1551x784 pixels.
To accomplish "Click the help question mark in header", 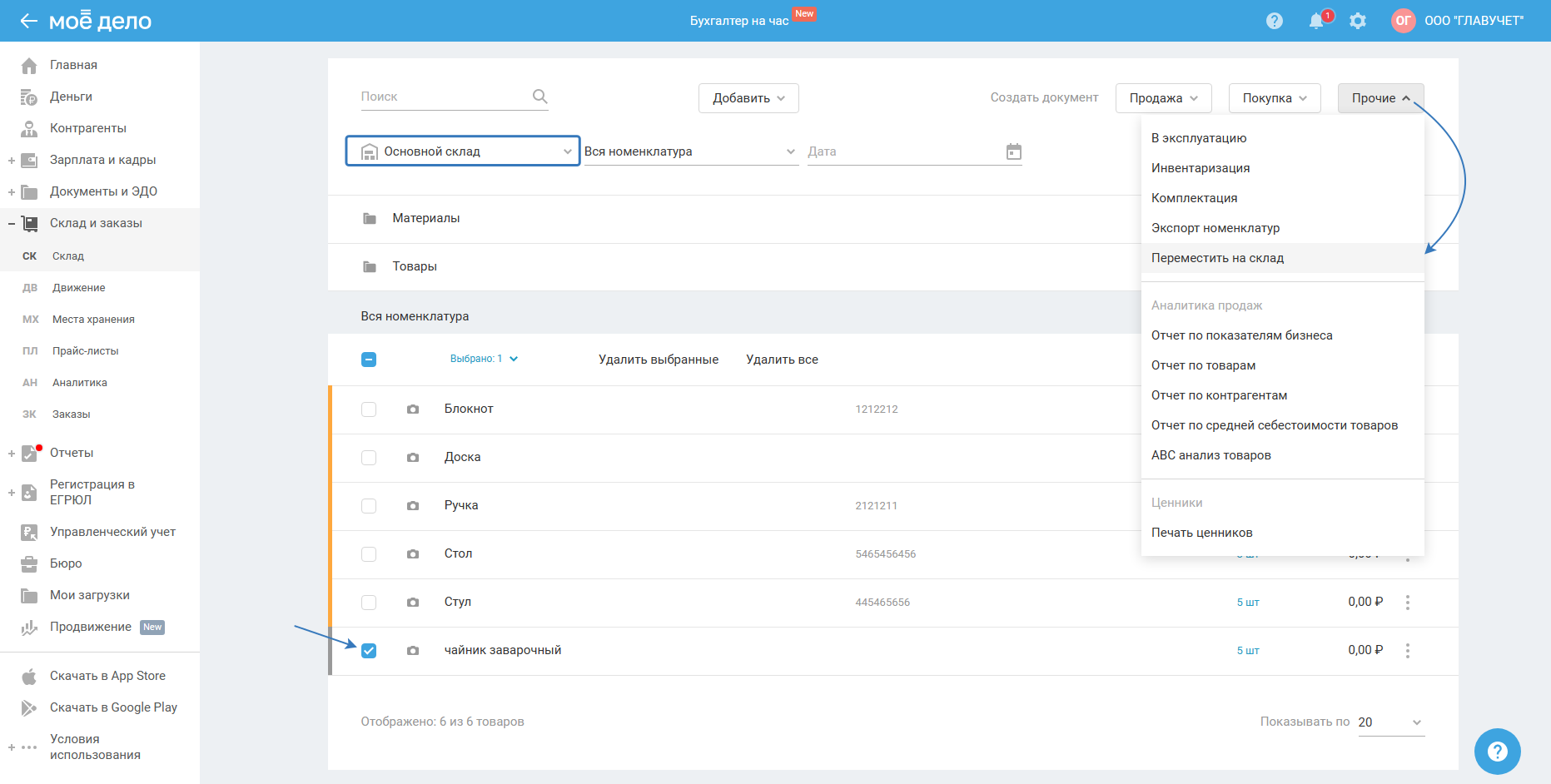I will pyautogui.click(x=1275, y=21).
